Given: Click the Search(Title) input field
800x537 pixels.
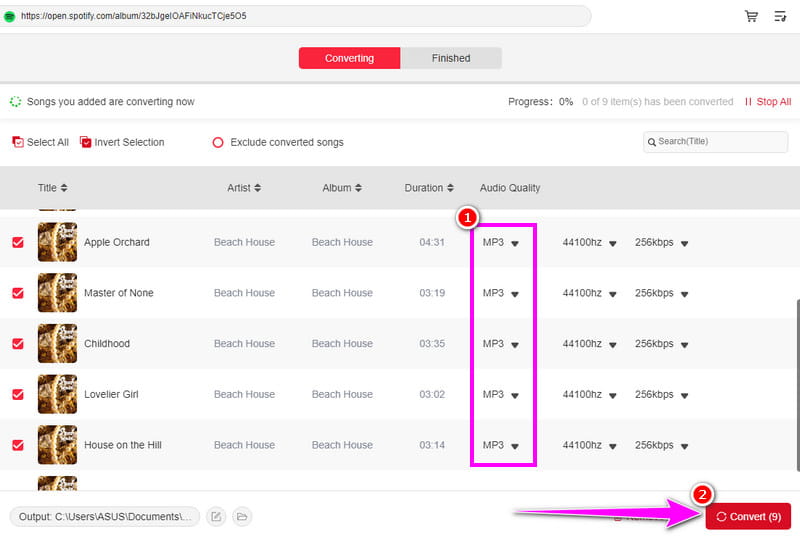Looking at the screenshot, I should pos(715,142).
